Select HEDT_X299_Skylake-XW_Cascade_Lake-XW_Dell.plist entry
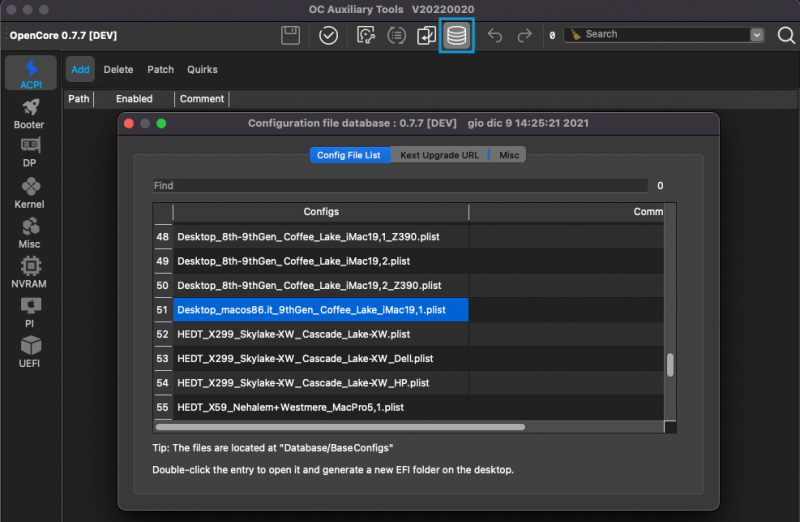The height and width of the screenshot is (522, 800). click(x=304, y=358)
